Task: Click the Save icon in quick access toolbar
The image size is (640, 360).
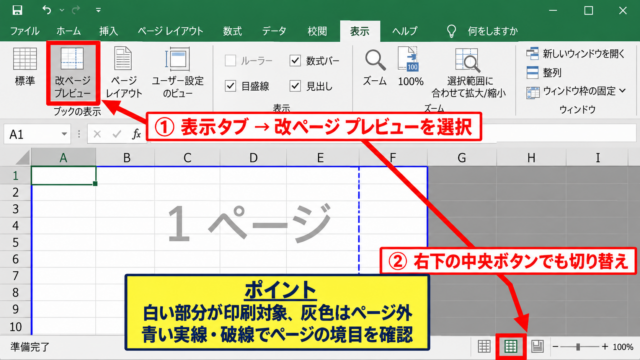Action: (x=17, y=10)
